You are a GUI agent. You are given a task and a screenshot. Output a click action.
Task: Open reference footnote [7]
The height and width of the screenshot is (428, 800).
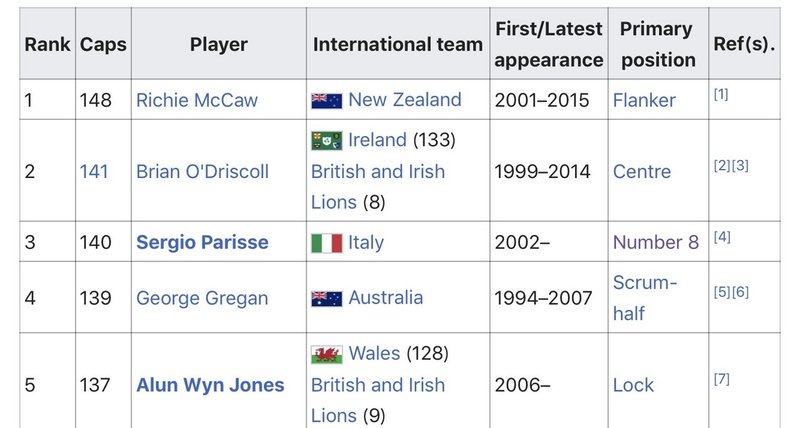coord(721,379)
